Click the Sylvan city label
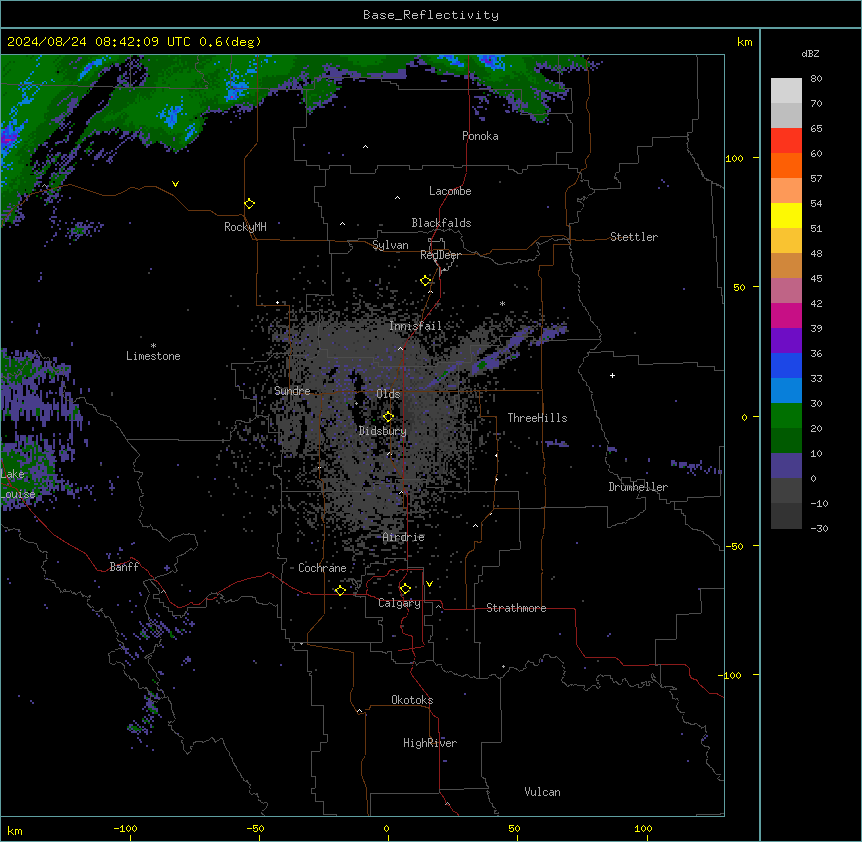862x842 pixels. point(390,245)
